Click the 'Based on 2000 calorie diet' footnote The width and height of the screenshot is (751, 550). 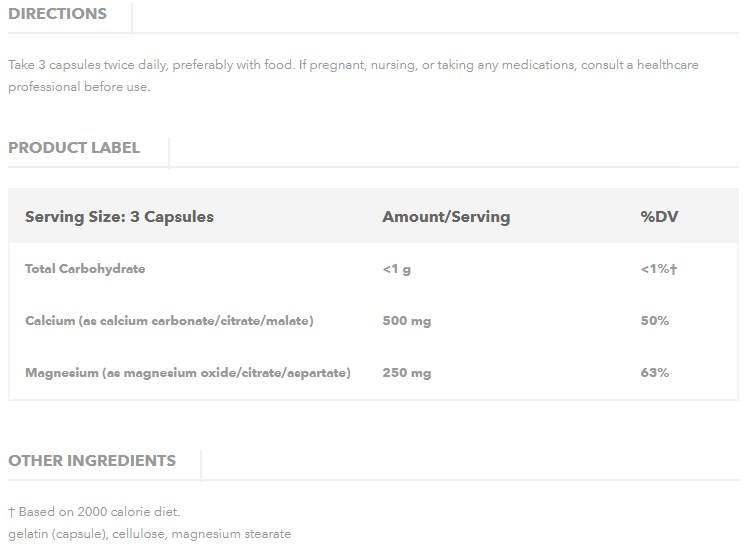coord(99,512)
